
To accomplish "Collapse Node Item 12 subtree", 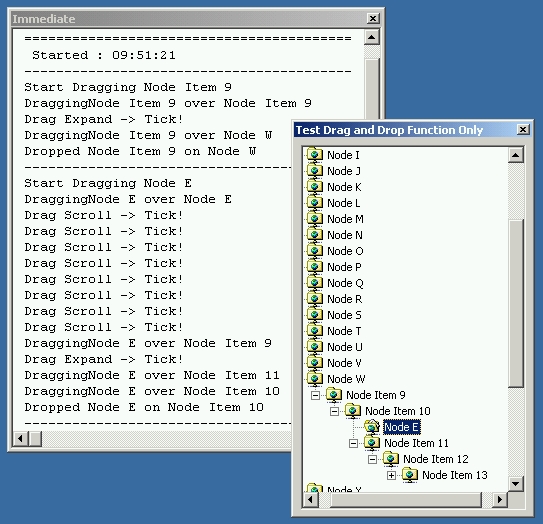I will (372, 459).
